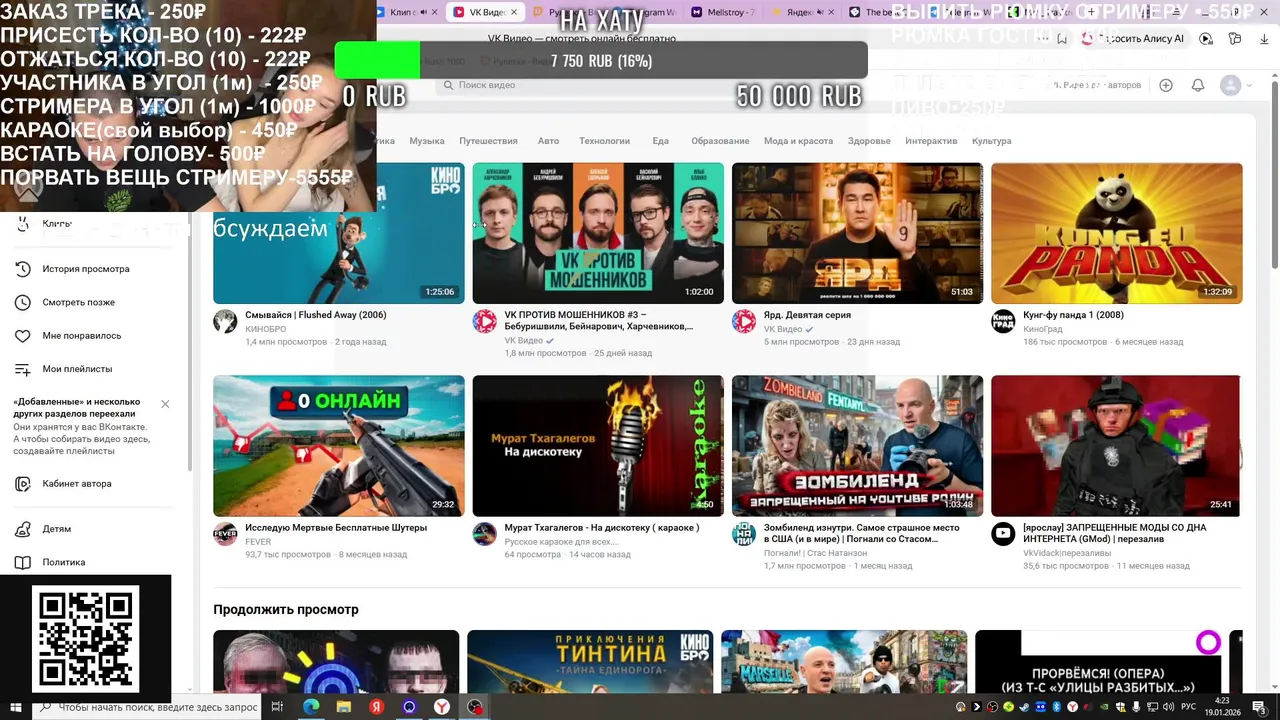
Task: Open the 0 ОНЛАЙН shooter video thumbnail
Action: point(339,446)
